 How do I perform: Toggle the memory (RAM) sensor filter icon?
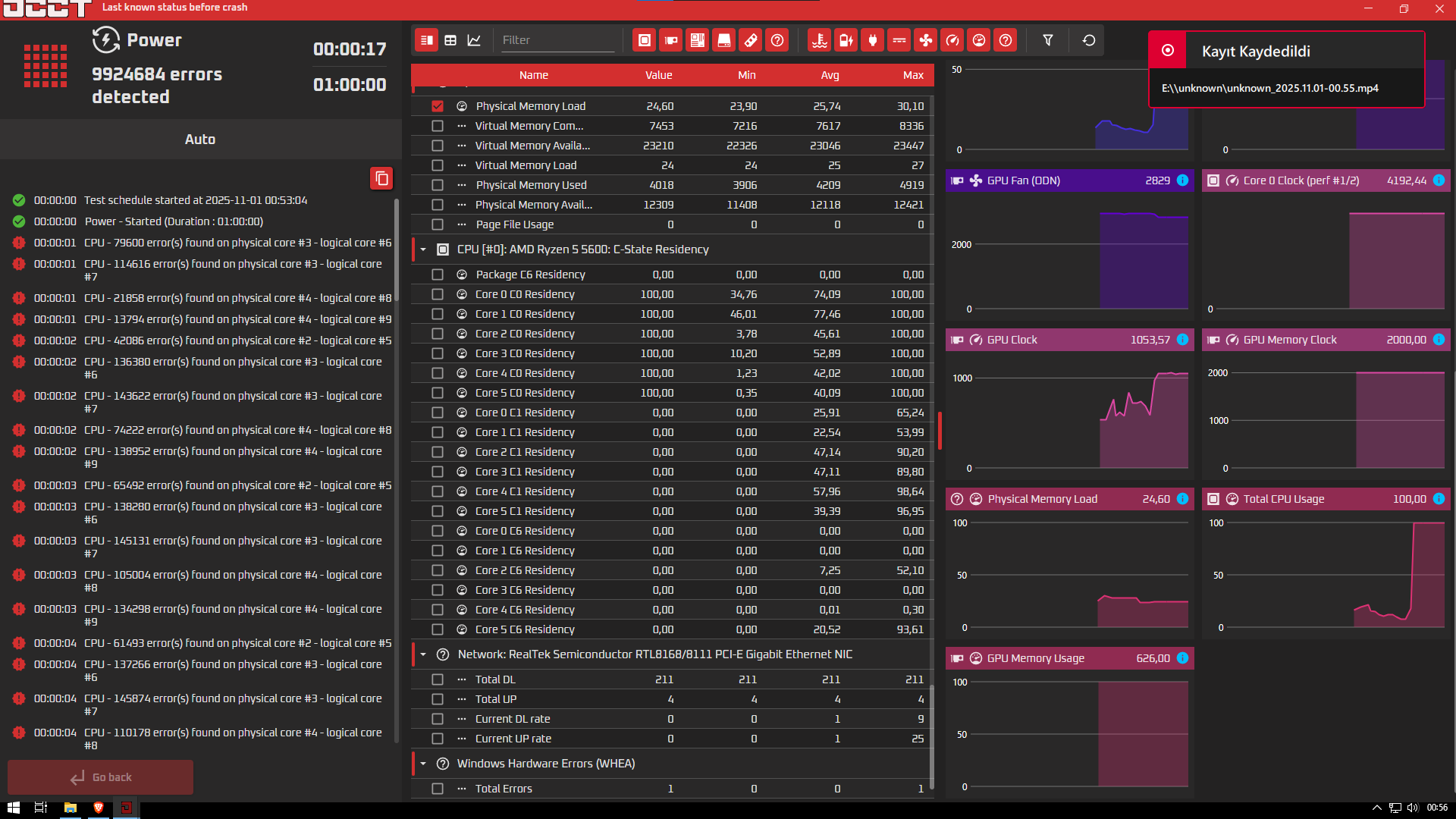point(751,40)
